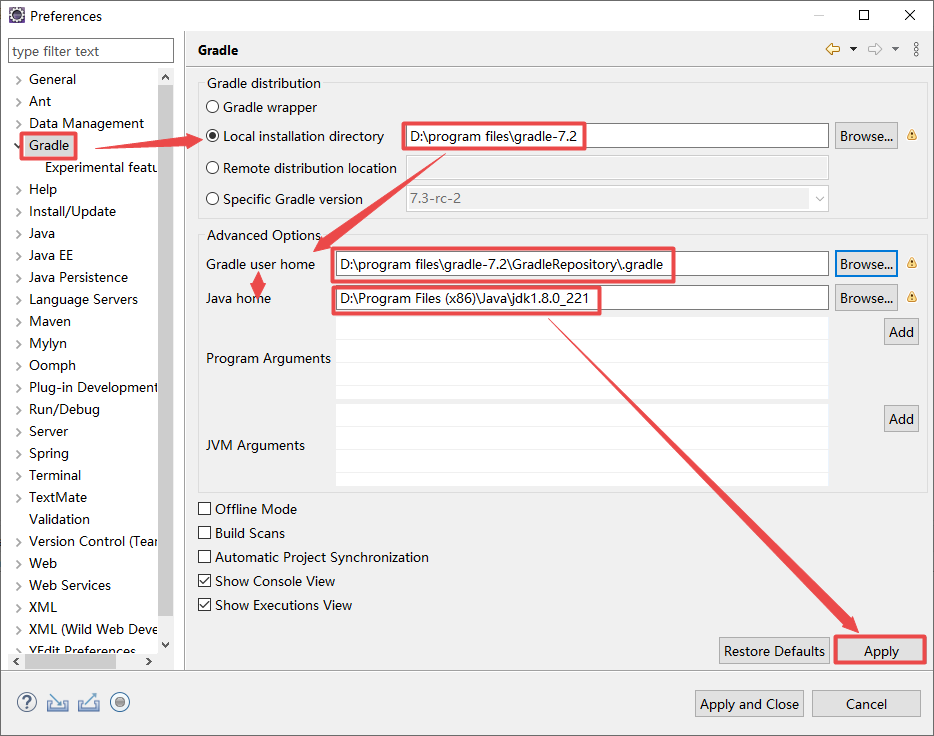Image resolution: width=934 pixels, height=736 pixels.
Task: Select the Web Services entry
Action: 70,585
